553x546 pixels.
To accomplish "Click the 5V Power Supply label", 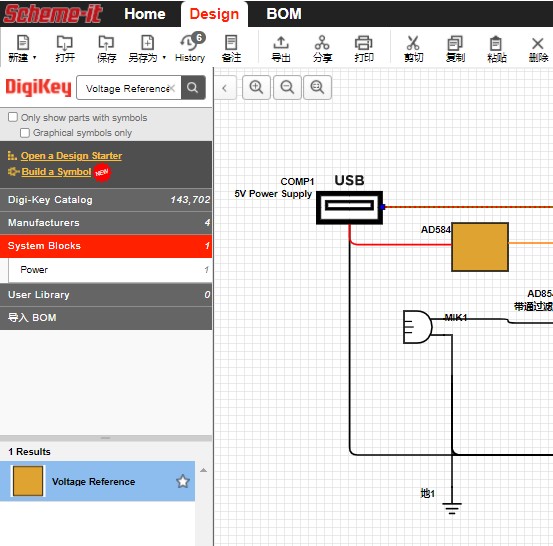I will (273, 194).
